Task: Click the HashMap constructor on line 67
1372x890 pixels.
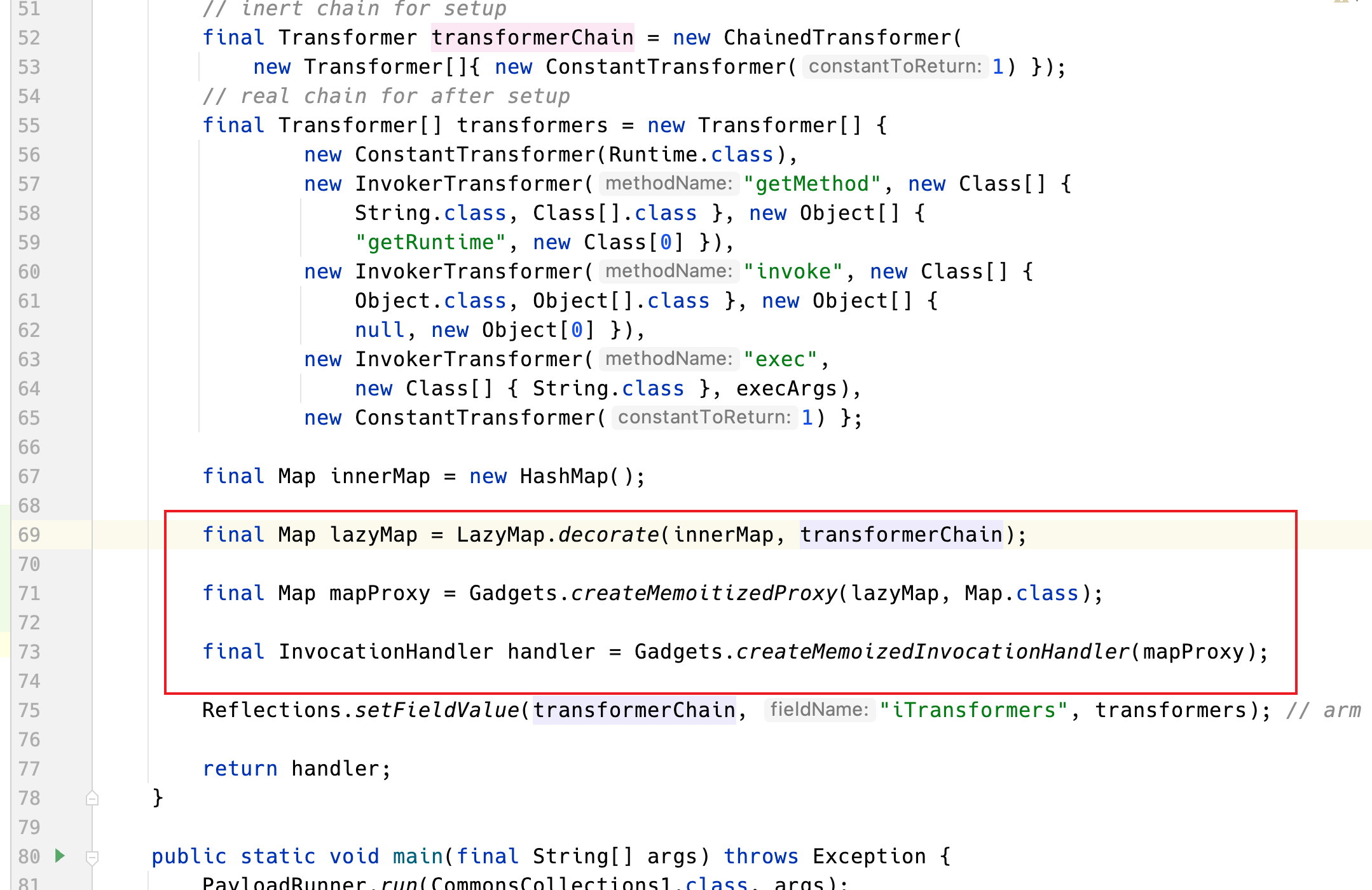Action: click(564, 476)
